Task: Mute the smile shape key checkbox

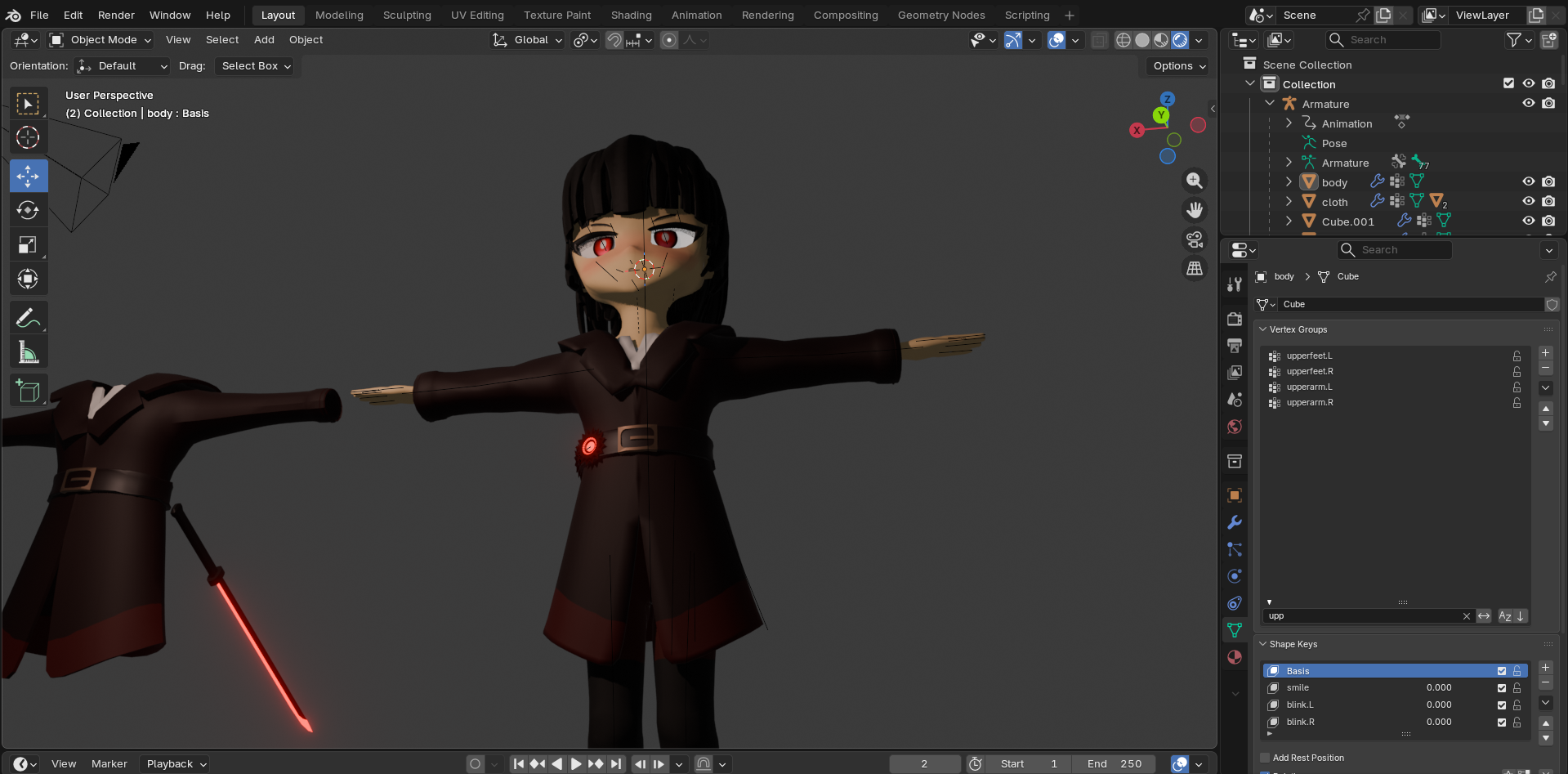Action: point(1502,688)
